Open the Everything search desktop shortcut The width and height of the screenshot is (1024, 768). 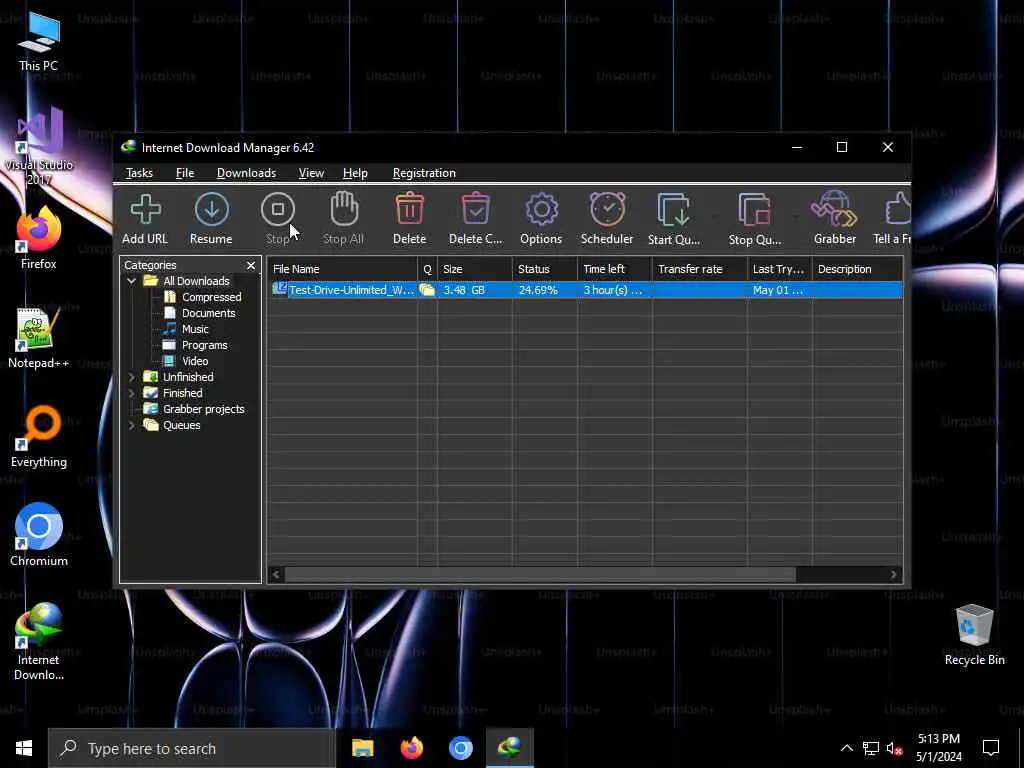39,438
